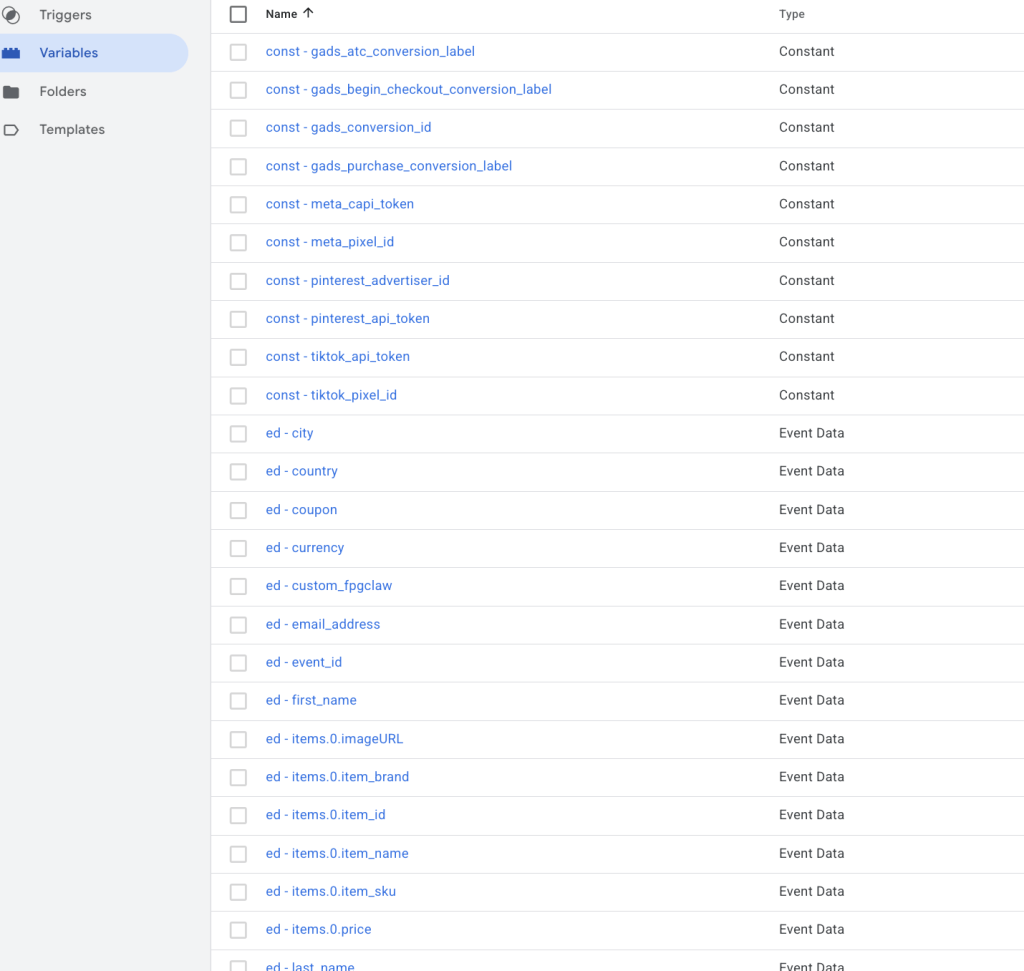Click the Triggers sidebar icon
This screenshot has width=1024, height=971.
click(x=10, y=14)
